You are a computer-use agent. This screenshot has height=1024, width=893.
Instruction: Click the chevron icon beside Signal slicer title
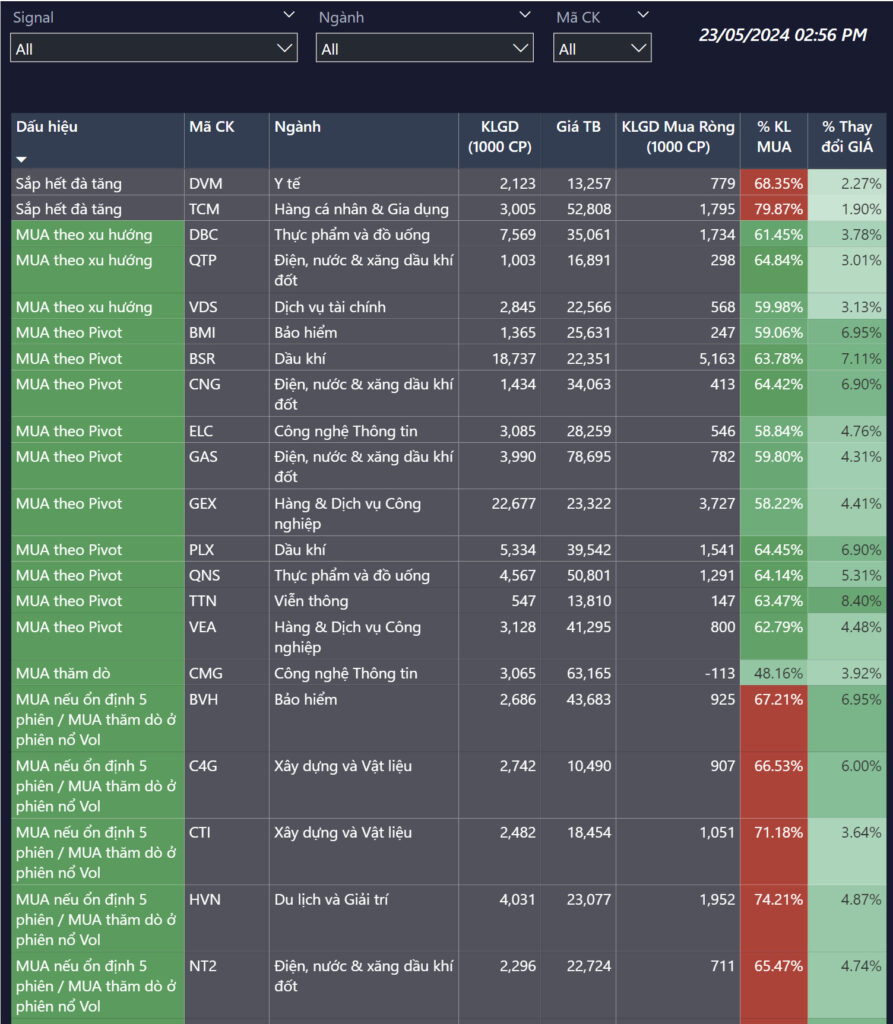289,15
